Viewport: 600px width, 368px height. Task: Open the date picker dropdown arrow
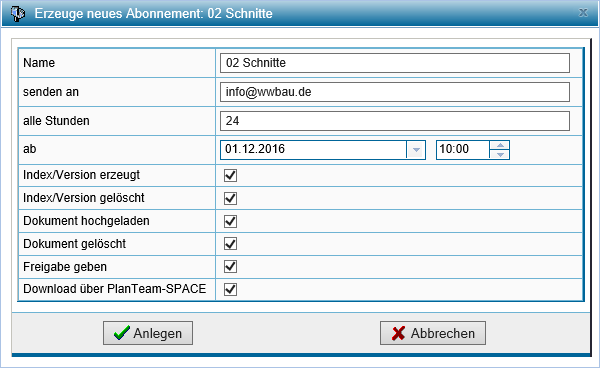[x=416, y=150]
